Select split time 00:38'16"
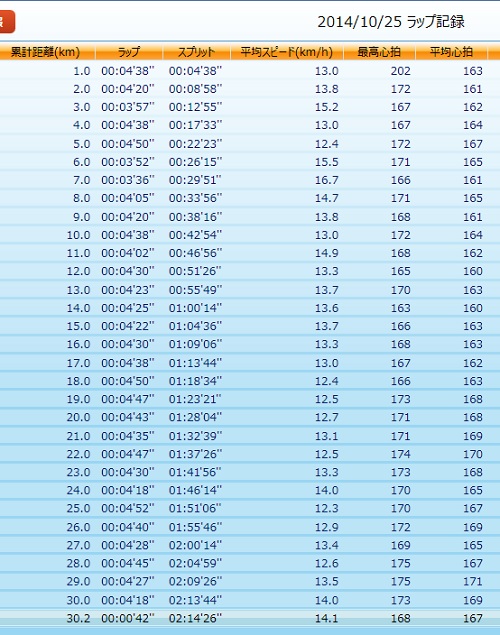Image resolution: width=500 pixels, height=635 pixels. 195,217
